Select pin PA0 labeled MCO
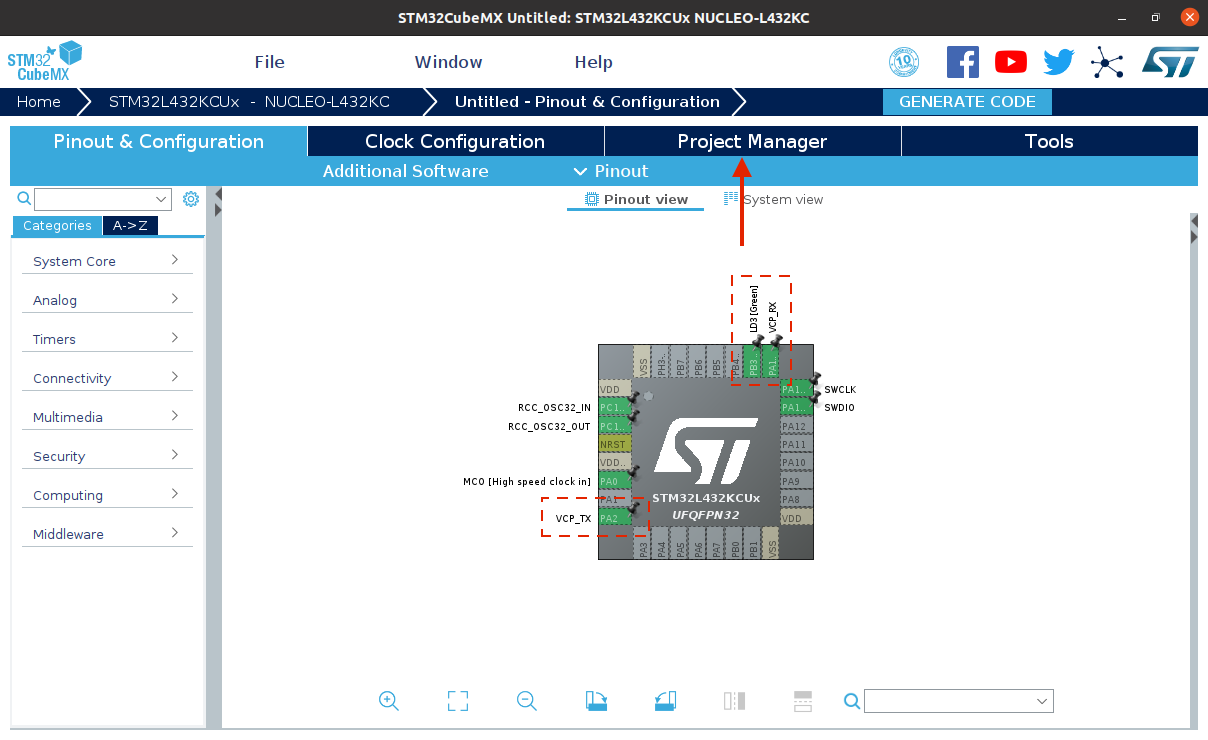Screen dimensions: 1208x740 pyautogui.click(x=614, y=481)
